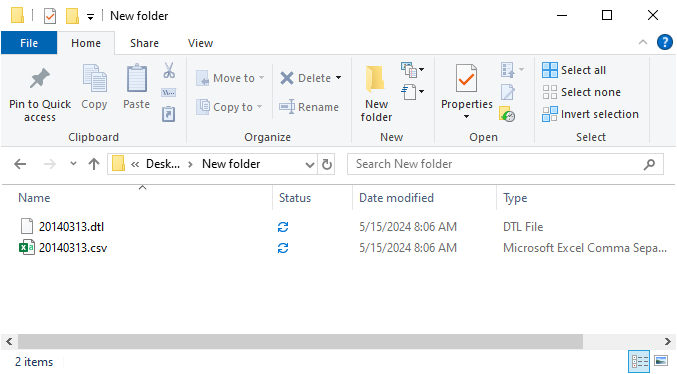Expand the address bar history dropdown
The height and width of the screenshot is (374, 677).
pos(310,165)
